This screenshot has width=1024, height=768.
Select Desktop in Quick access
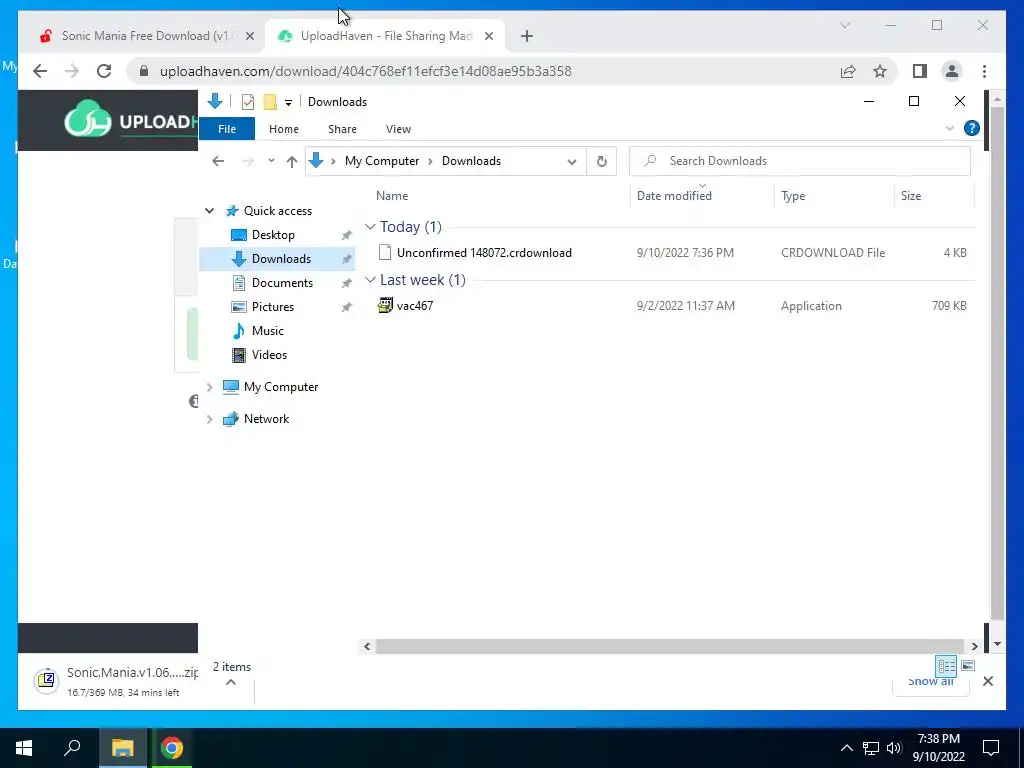(x=273, y=235)
